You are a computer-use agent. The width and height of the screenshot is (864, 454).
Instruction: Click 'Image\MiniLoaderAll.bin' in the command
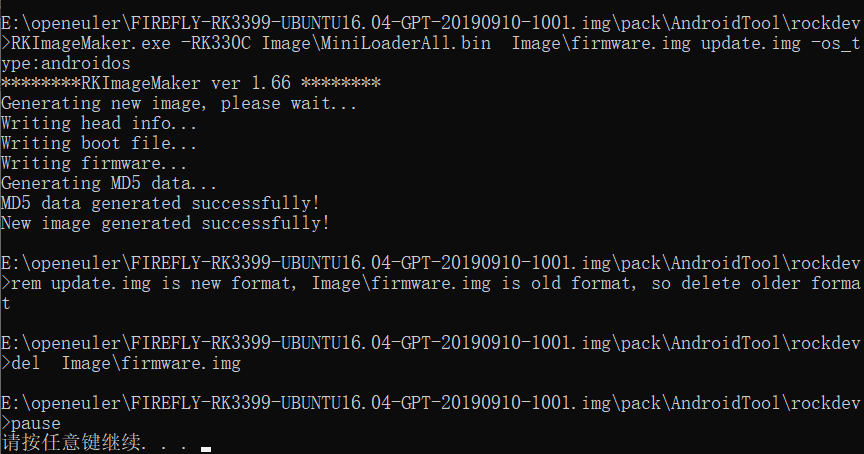pos(376,43)
